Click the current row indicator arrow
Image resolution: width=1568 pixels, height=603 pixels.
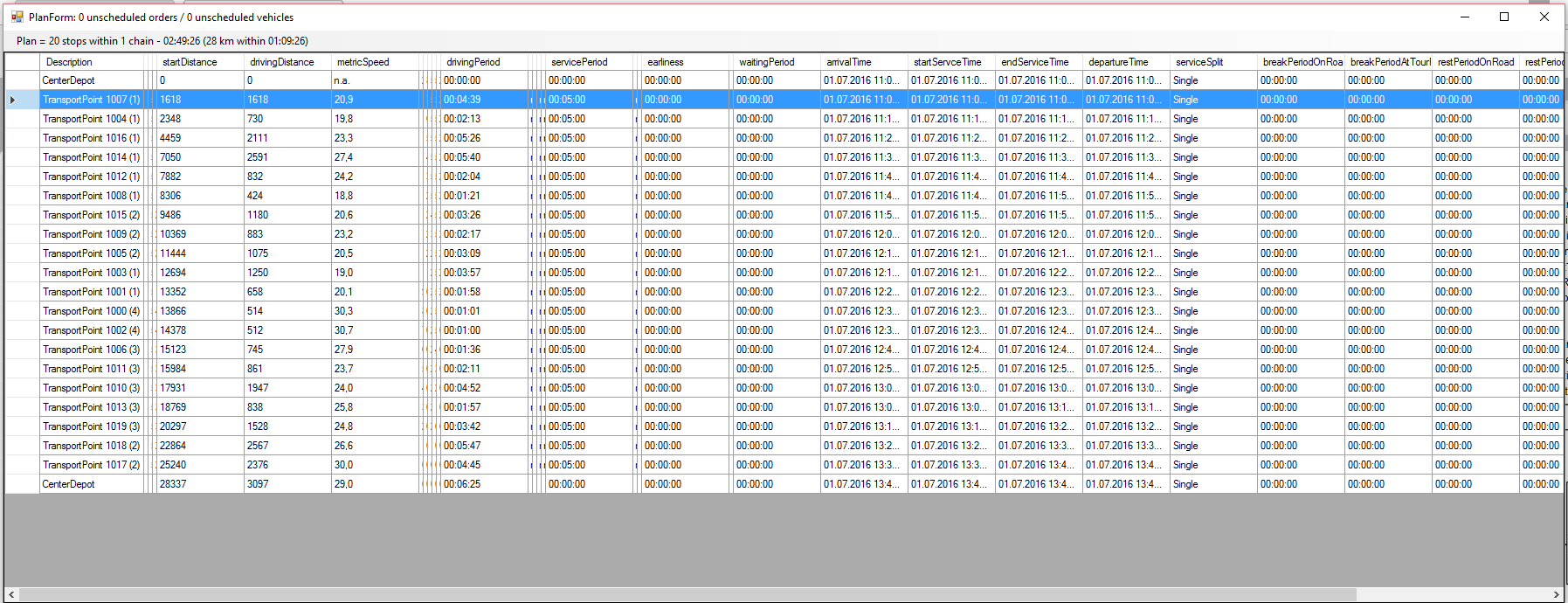[12, 100]
